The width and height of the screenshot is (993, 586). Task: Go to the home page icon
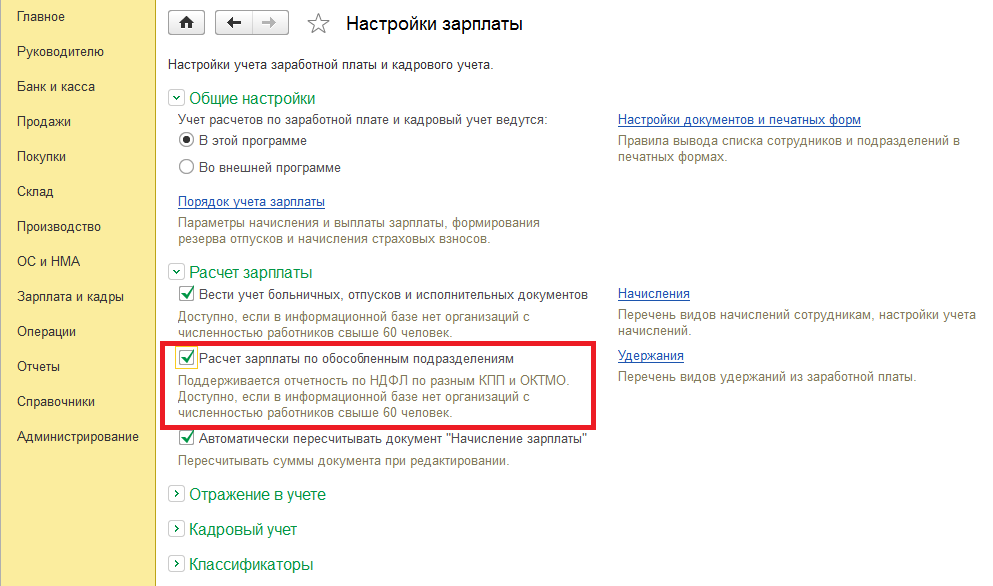pos(186,23)
